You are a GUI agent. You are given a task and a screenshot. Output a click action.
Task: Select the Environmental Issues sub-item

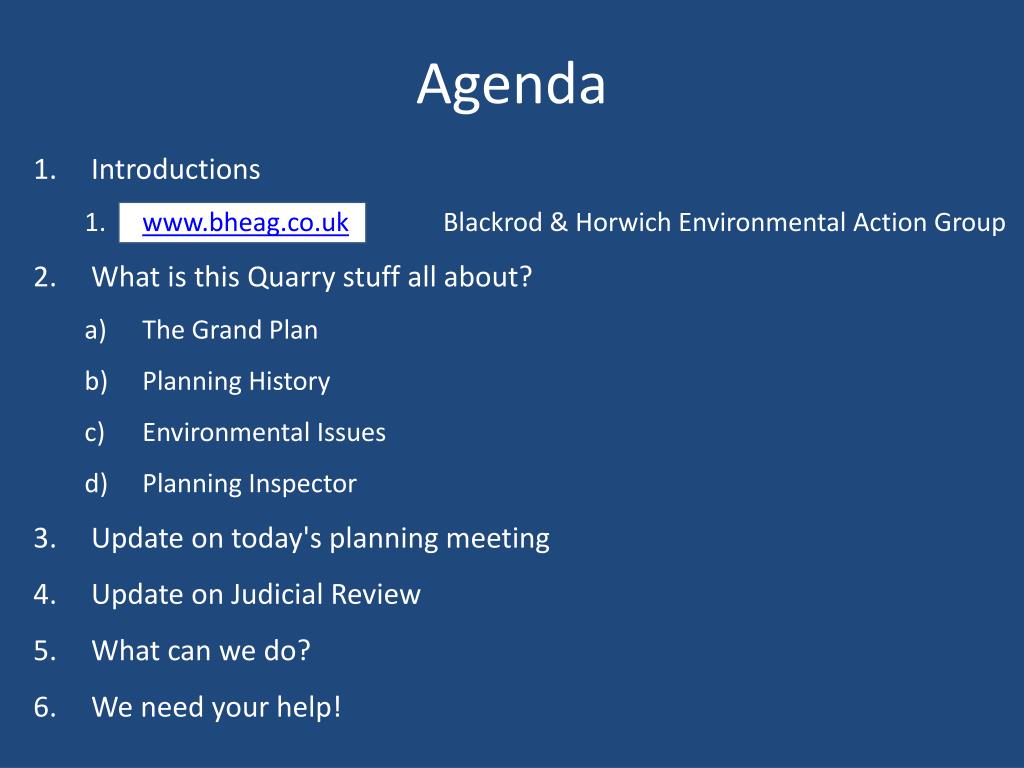tap(264, 432)
